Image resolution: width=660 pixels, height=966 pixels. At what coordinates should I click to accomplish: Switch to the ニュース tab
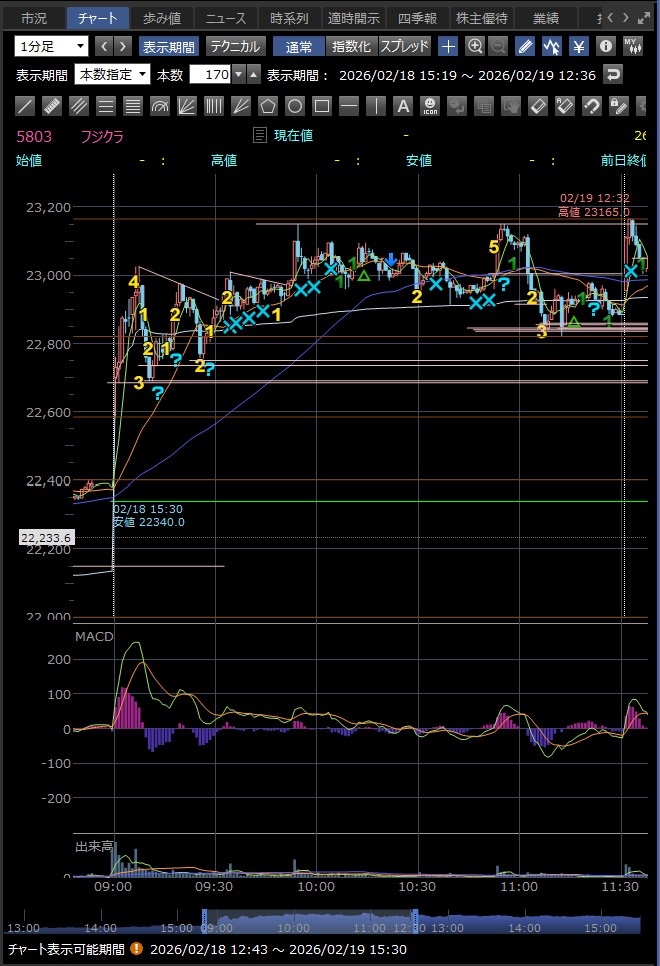coord(224,18)
